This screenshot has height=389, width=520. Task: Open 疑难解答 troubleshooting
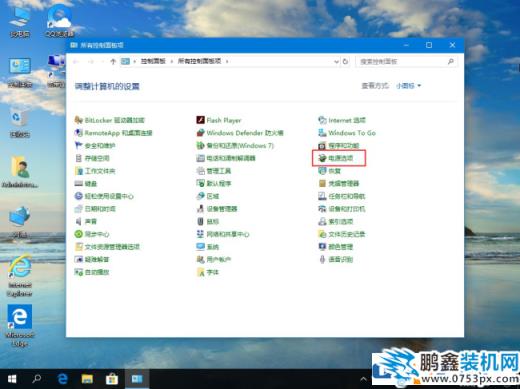[92, 259]
